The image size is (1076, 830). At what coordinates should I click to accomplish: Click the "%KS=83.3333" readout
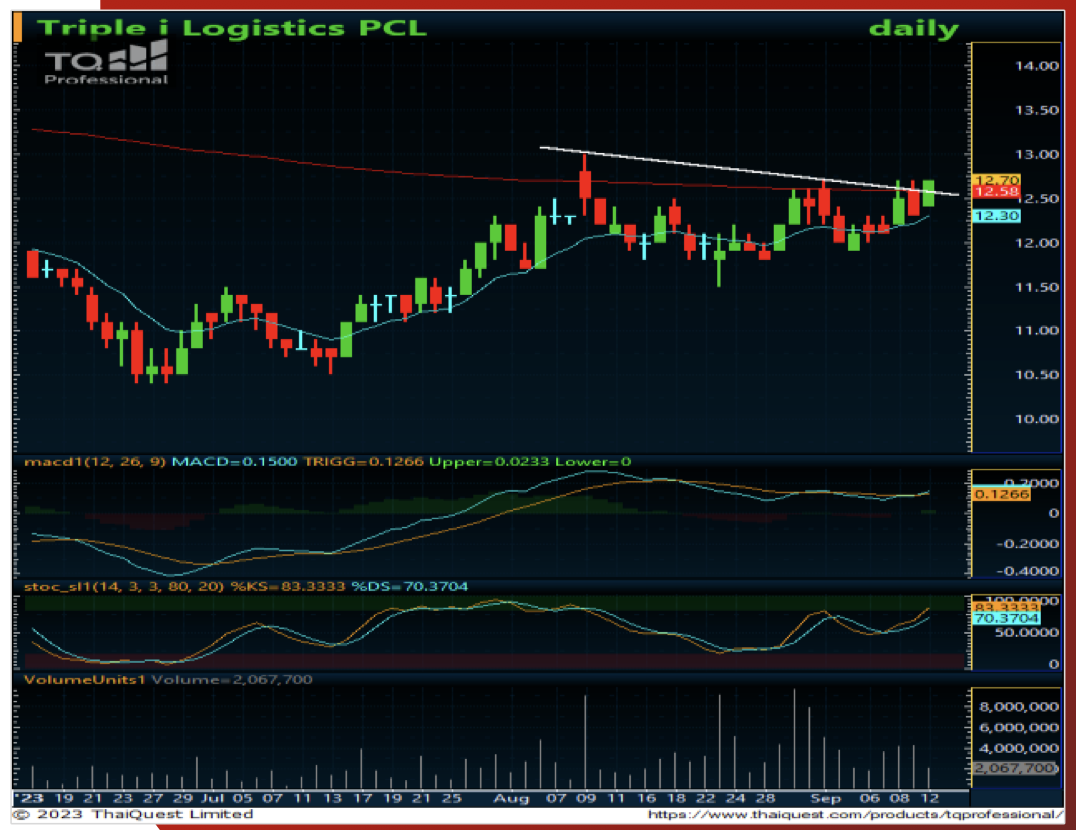tap(288, 587)
